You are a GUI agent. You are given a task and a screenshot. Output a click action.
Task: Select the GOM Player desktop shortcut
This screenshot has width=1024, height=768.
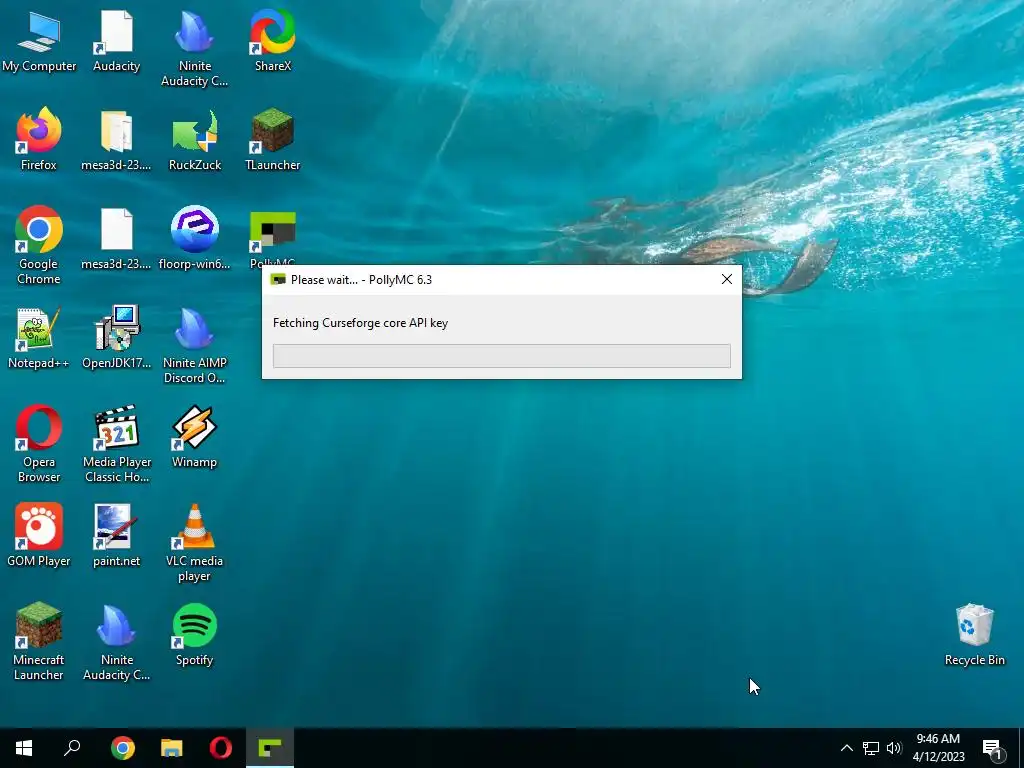tap(39, 536)
